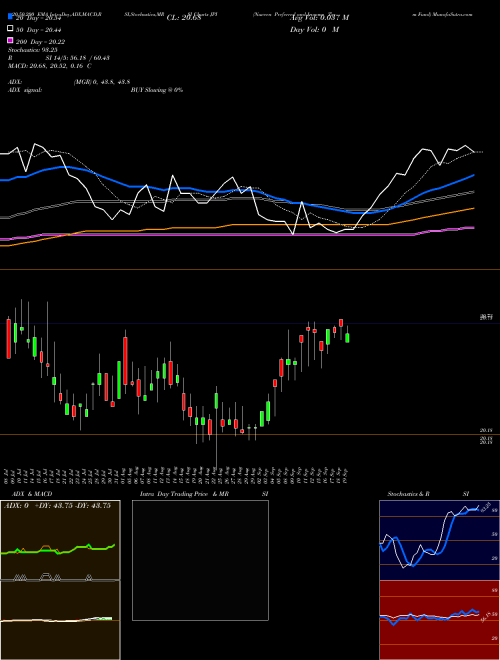Click the blue 20 Day legend swatch
The image size is (500, 660).
pos(10,16)
